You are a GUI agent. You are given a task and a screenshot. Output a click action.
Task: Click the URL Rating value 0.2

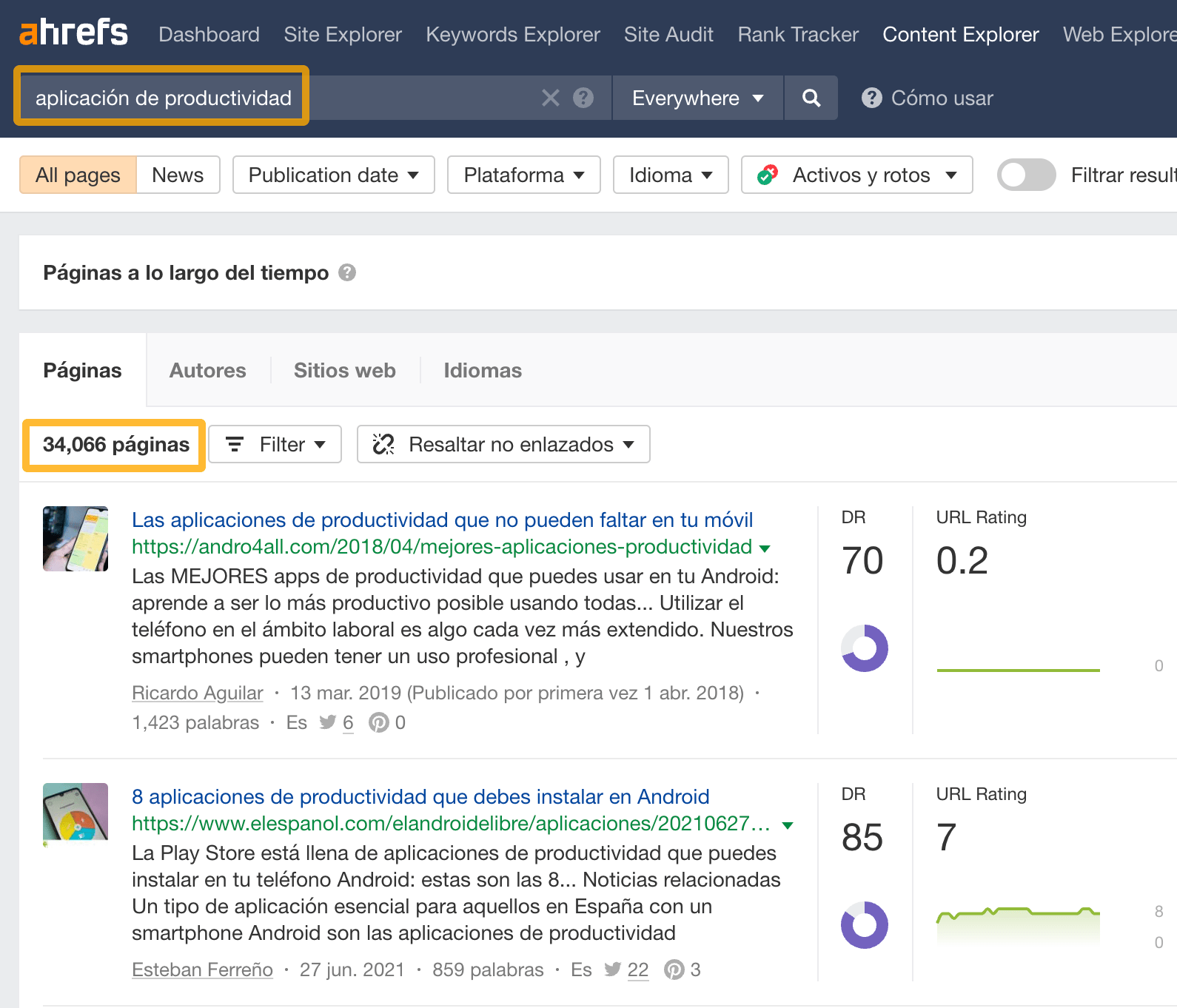tap(962, 560)
